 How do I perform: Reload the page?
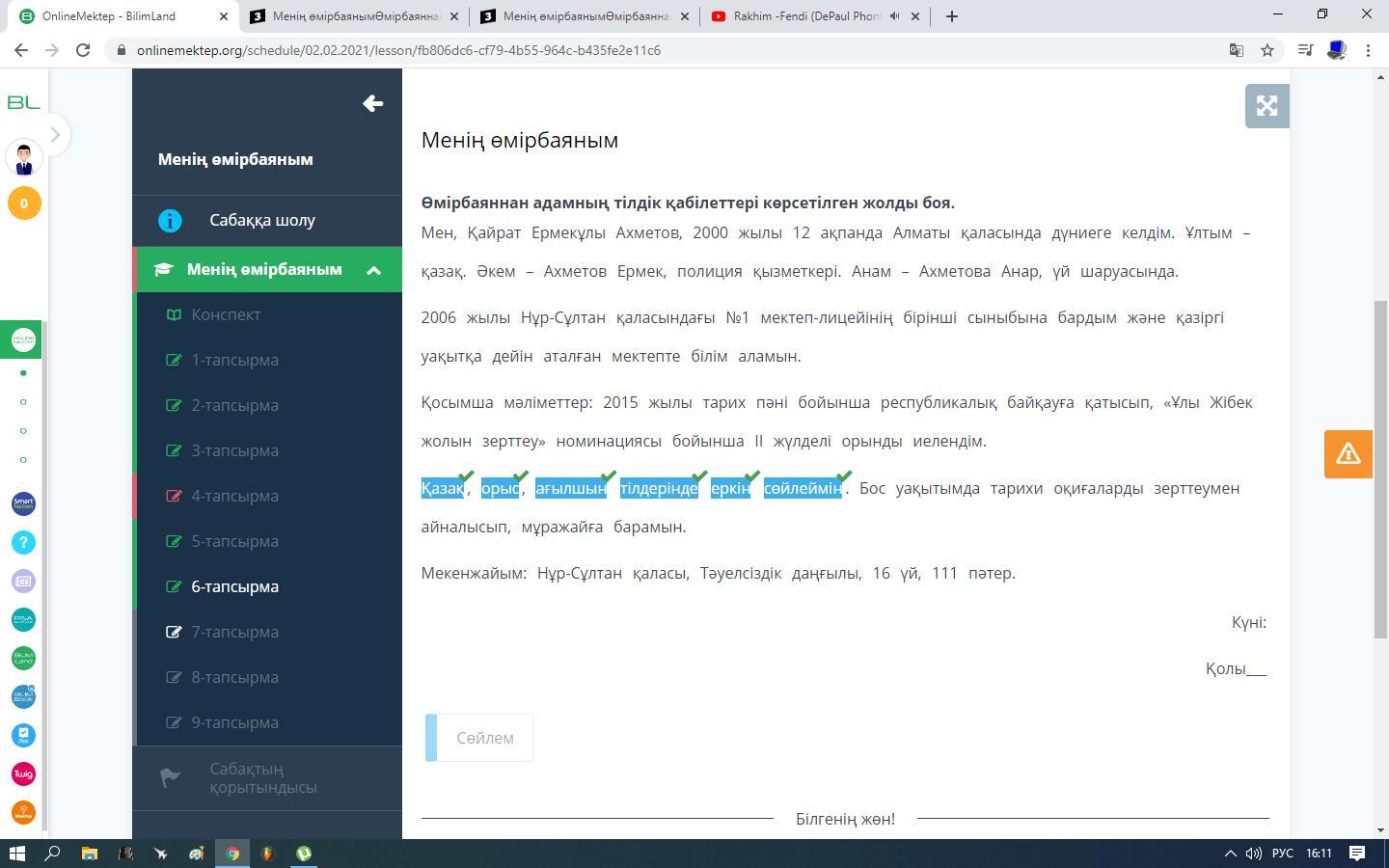click(x=83, y=50)
